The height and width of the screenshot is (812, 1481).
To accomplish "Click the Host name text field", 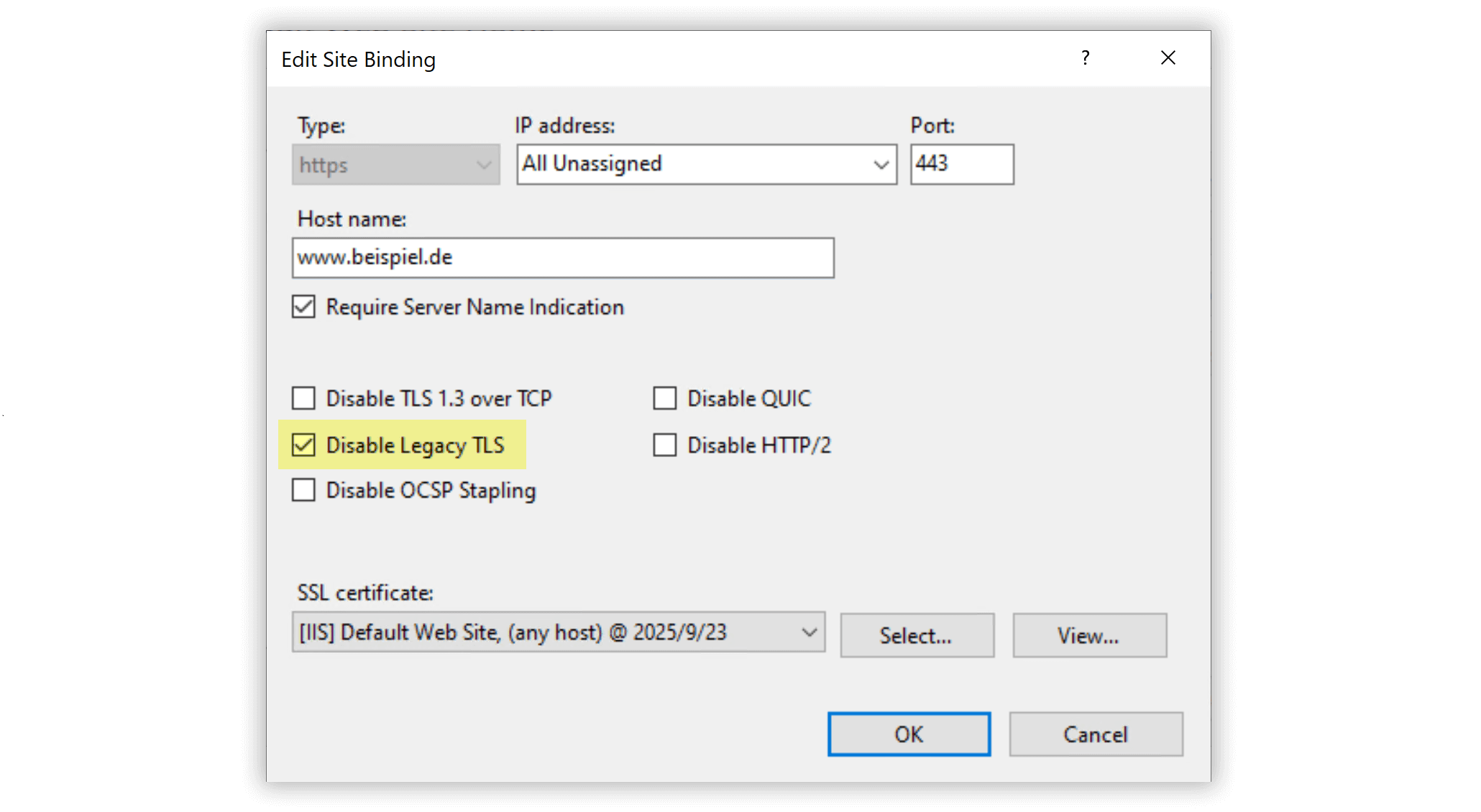I will pos(562,258).
